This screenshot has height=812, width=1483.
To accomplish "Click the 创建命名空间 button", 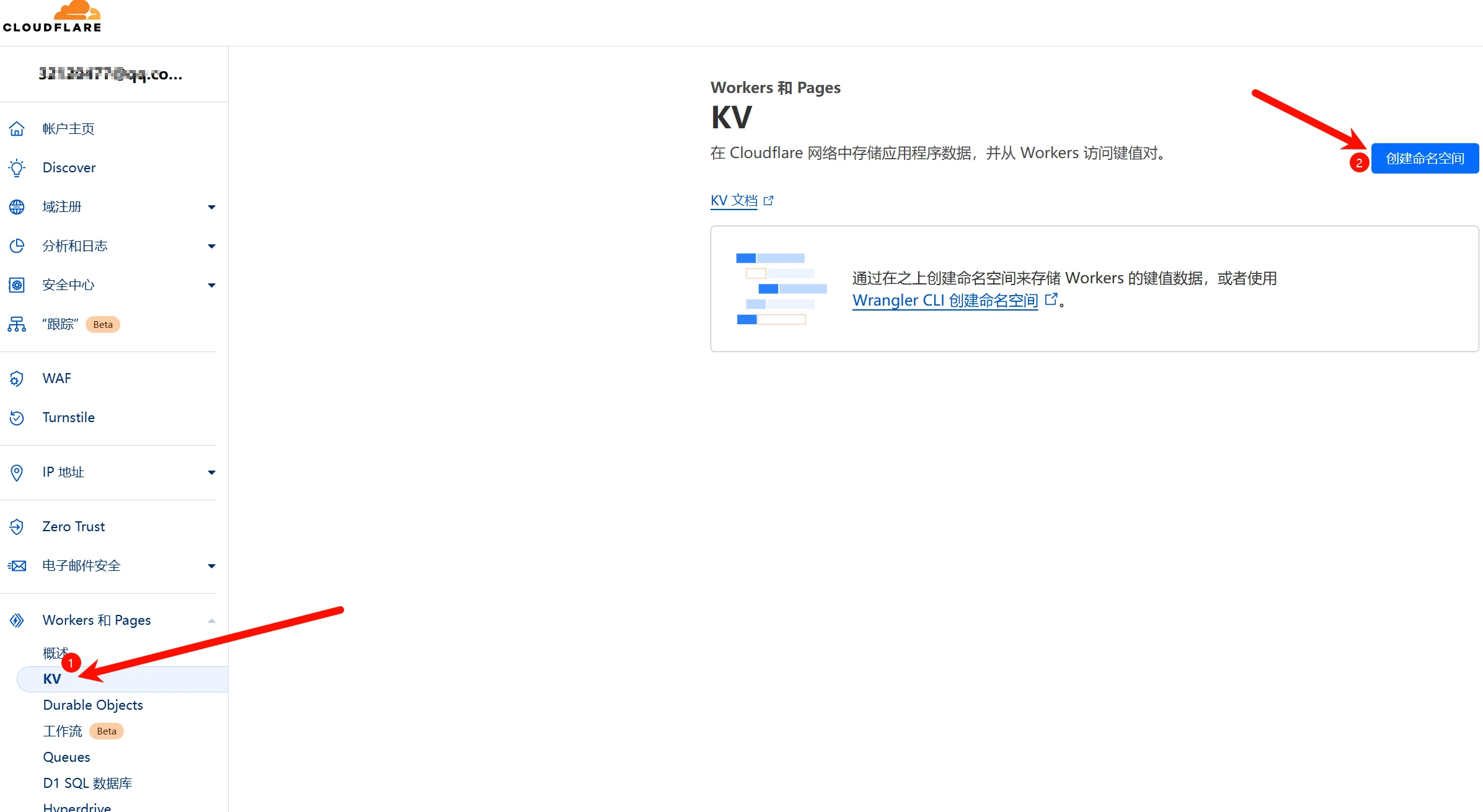I will pos(1425,159).
